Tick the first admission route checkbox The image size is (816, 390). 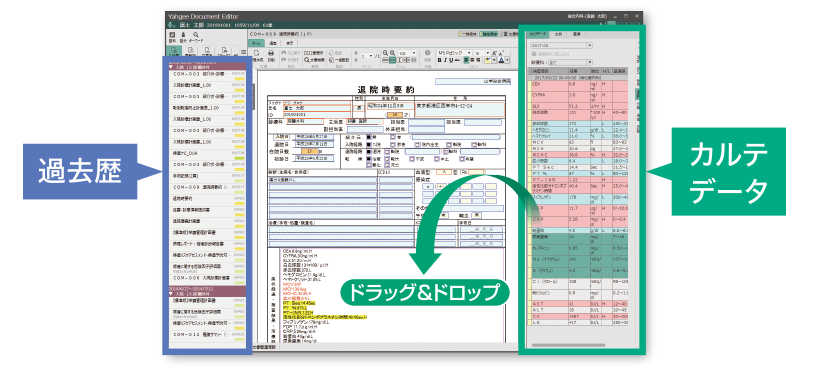(369, 145)
